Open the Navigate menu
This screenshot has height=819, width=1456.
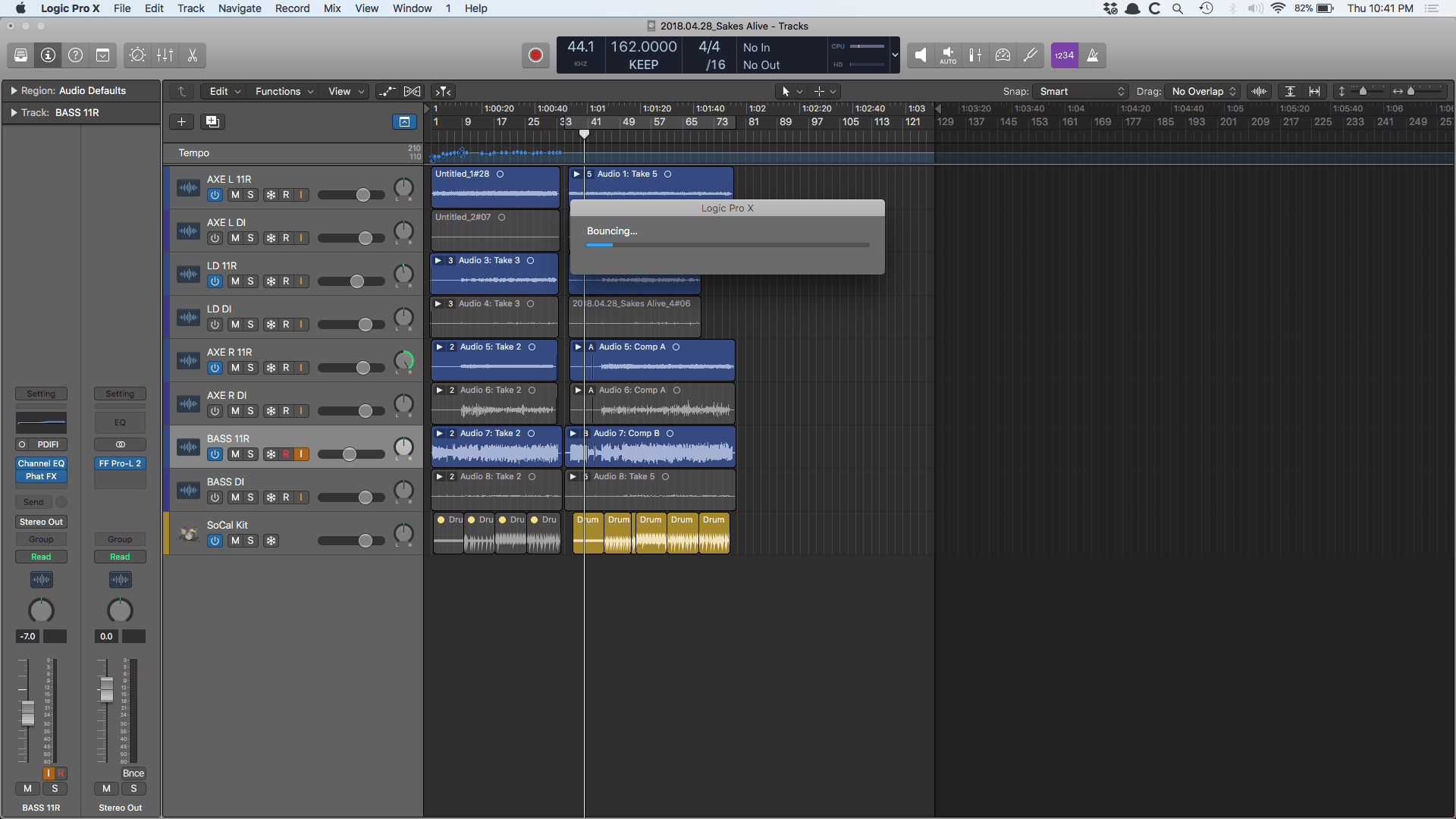click(x=240, y=8)
